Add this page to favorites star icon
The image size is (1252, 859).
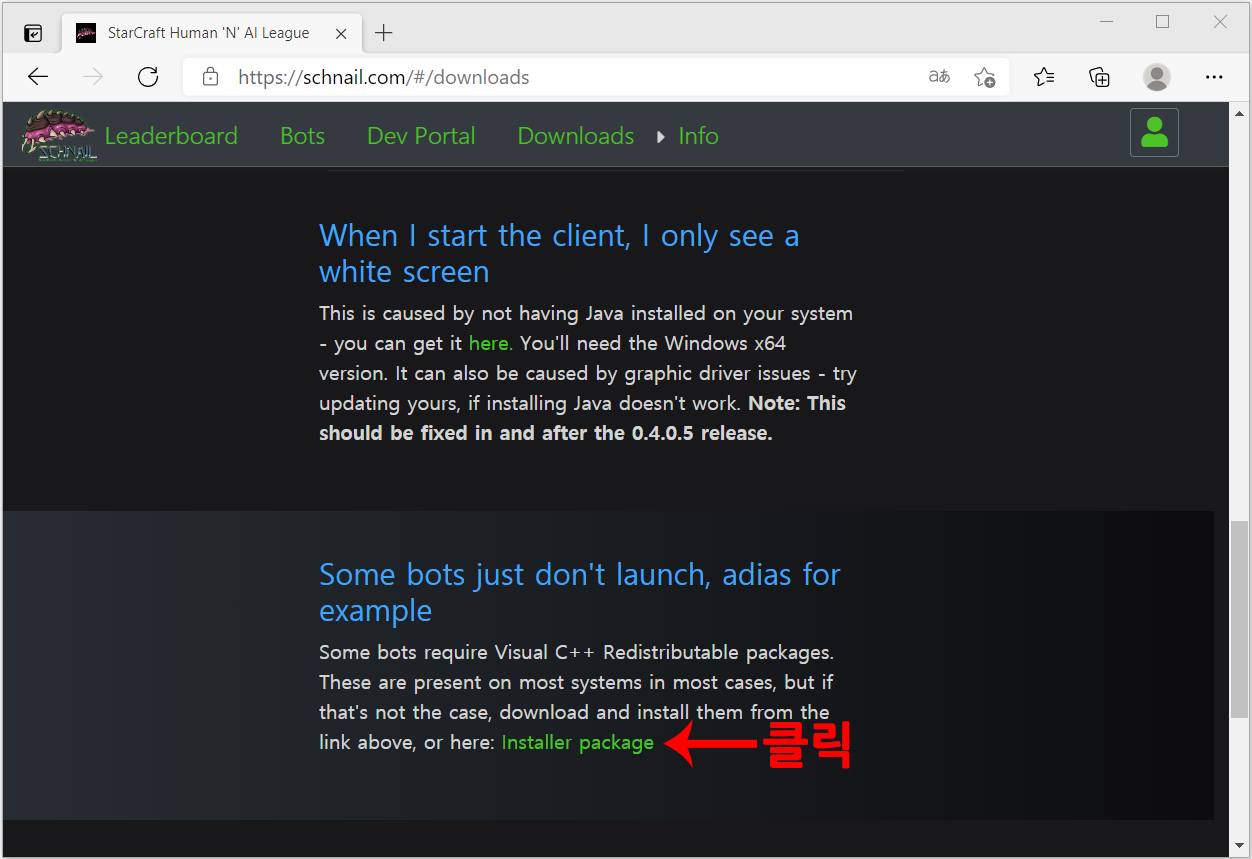(x=985, y=77)
